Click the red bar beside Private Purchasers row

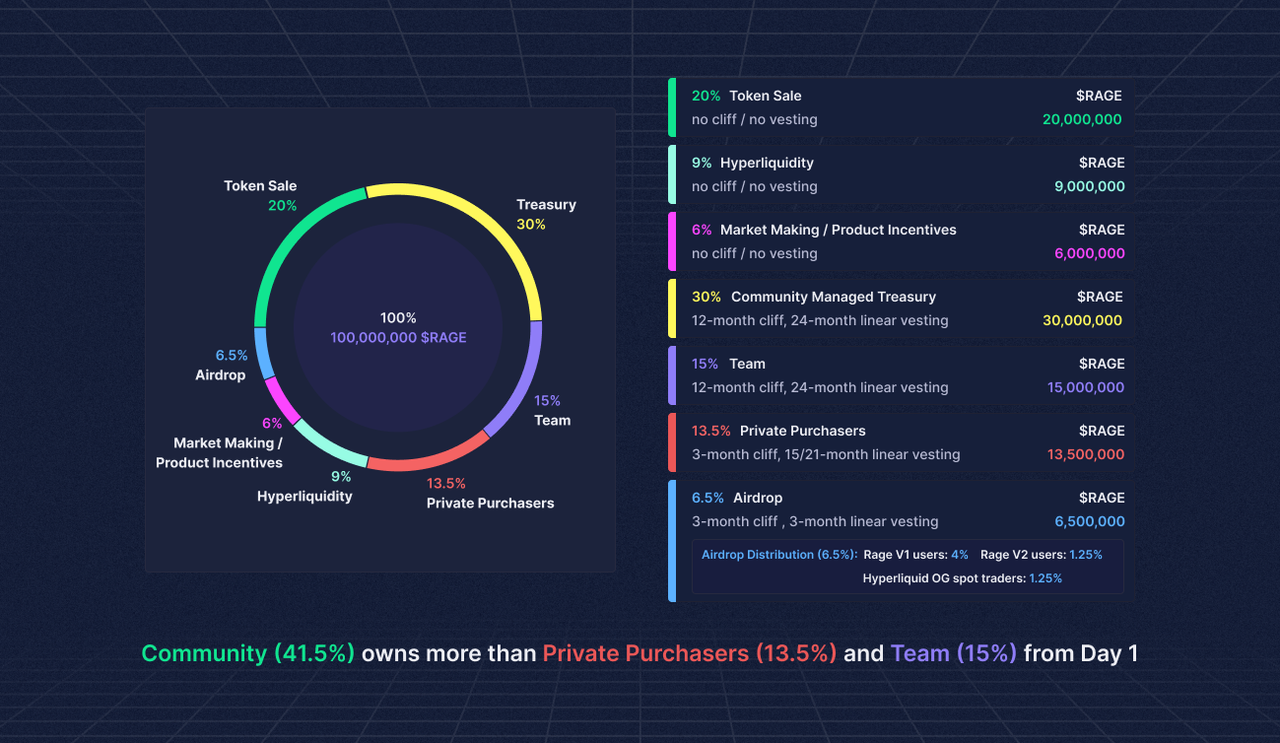(x=672, y=442)
